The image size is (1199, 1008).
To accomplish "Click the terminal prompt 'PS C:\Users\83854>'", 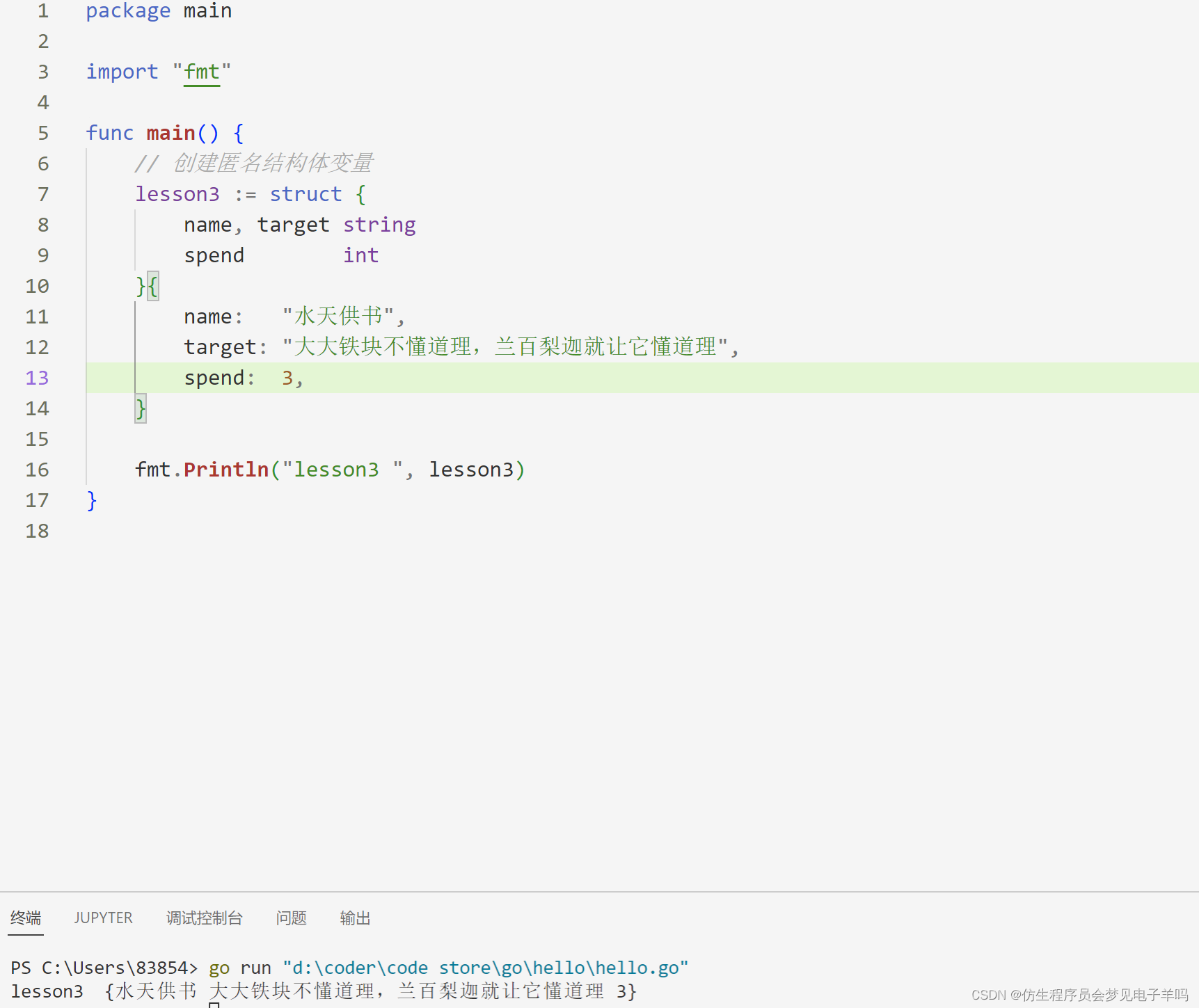I will (104, 968).
